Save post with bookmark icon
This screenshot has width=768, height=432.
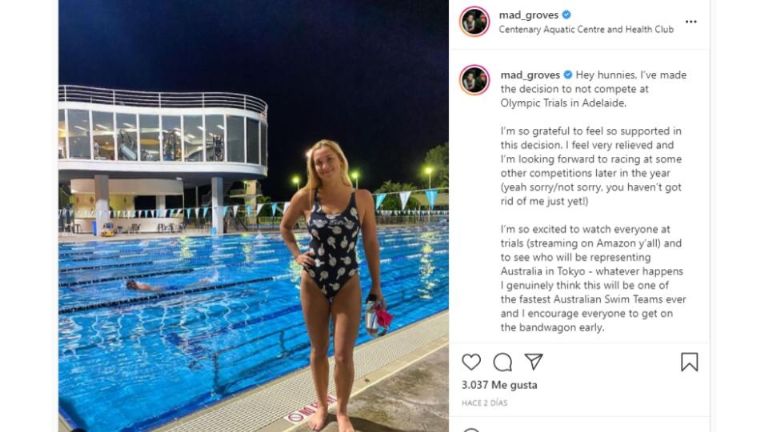(689, 362)
